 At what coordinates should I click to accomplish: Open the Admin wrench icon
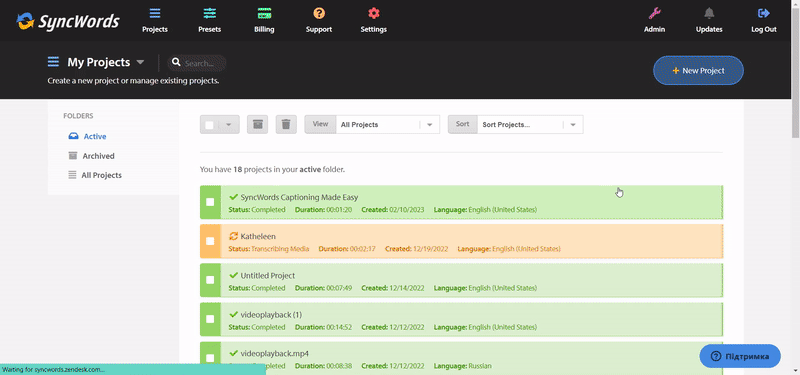(x=654, y=13)
